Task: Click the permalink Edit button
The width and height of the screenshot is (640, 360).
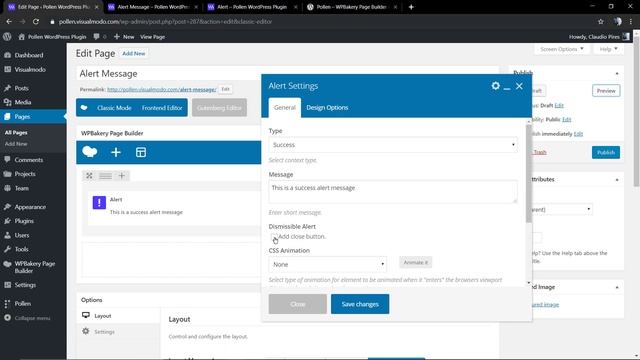Action: coord(225,89)
